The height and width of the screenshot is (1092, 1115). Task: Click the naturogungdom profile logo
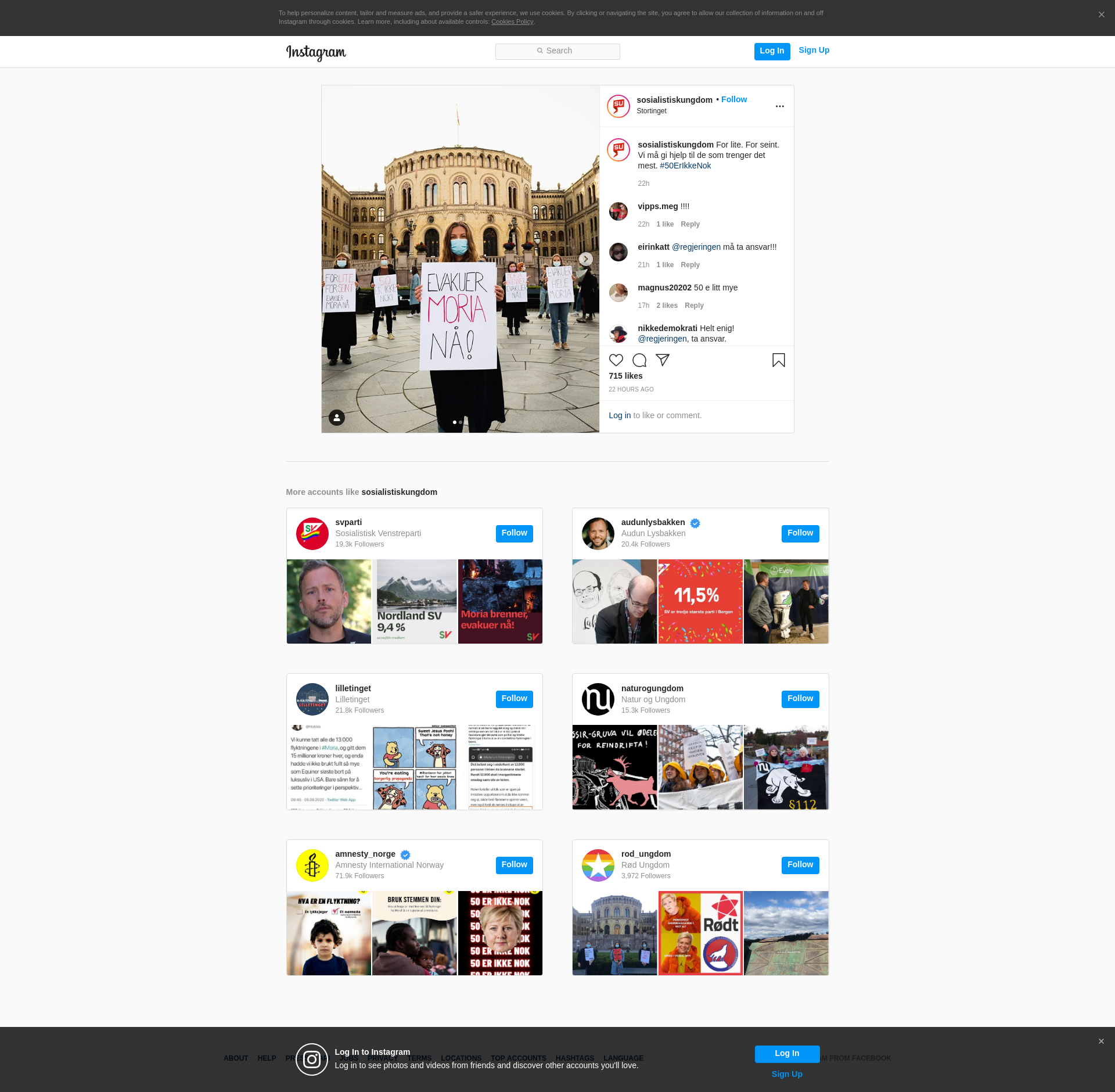pos(598,699)
